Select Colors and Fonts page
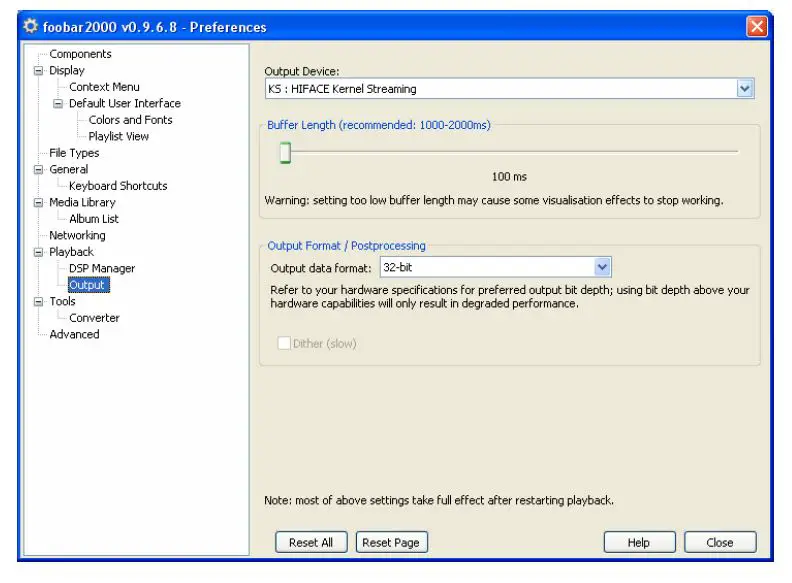Screen dimensions: 792x583 point(130,120)
